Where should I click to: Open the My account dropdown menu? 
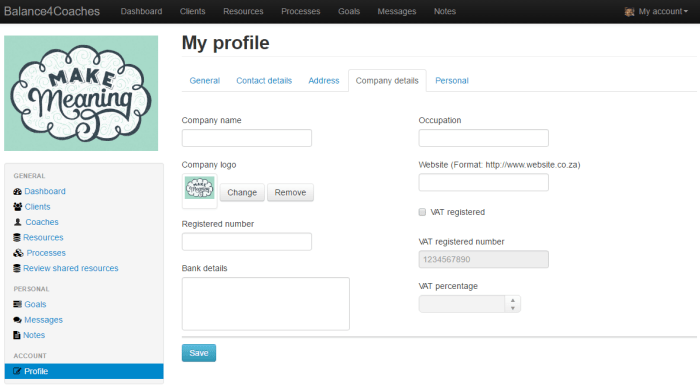click(x=656, y=12)
